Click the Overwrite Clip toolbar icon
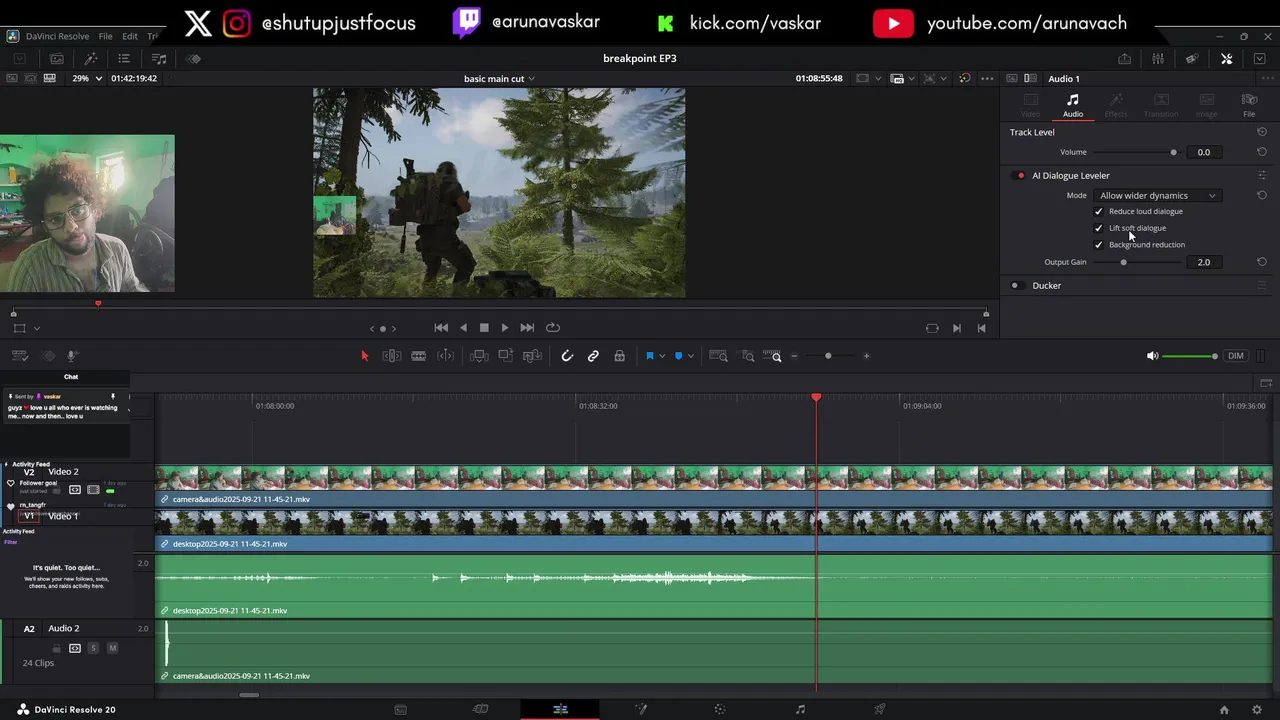The height and width of the screenshot is (720, 1280). 506,356
